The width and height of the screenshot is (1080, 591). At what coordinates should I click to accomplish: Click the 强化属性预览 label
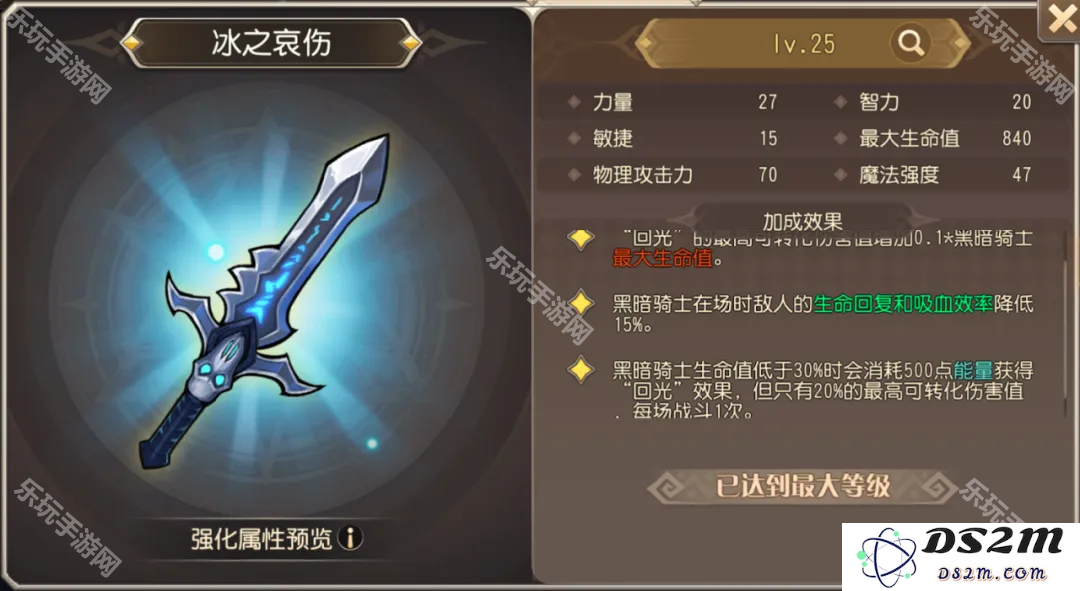261,539
